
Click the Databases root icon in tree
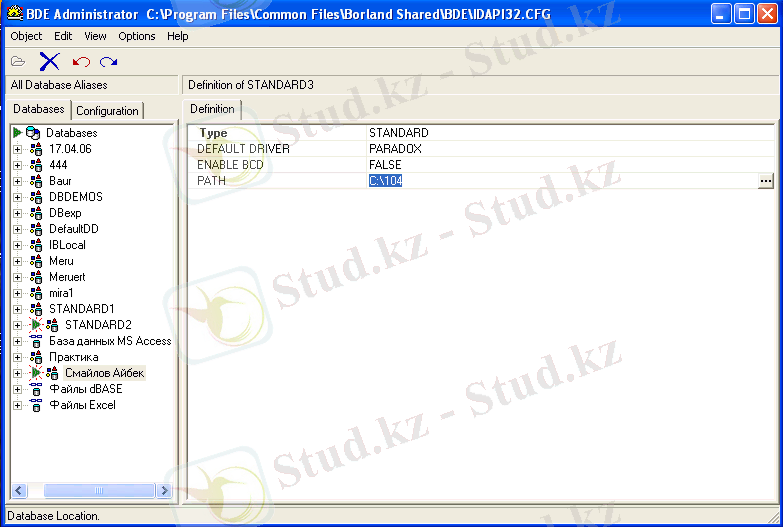tap(33, 133)
